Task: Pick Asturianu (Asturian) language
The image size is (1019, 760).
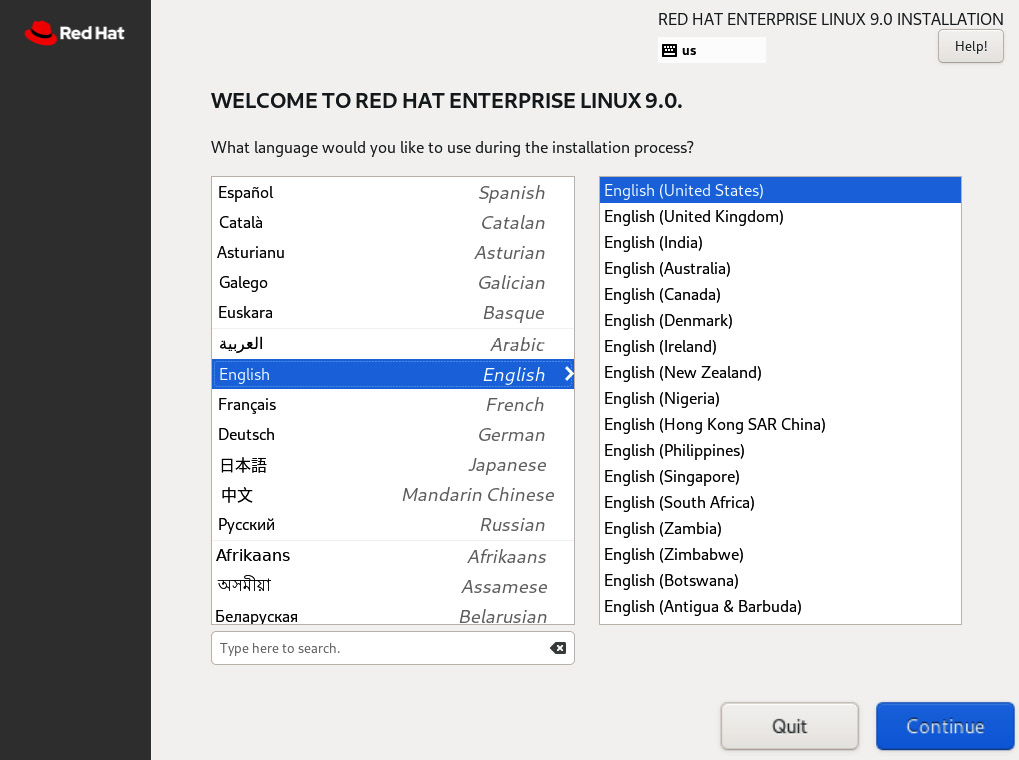Action: (x=393, y=252)
